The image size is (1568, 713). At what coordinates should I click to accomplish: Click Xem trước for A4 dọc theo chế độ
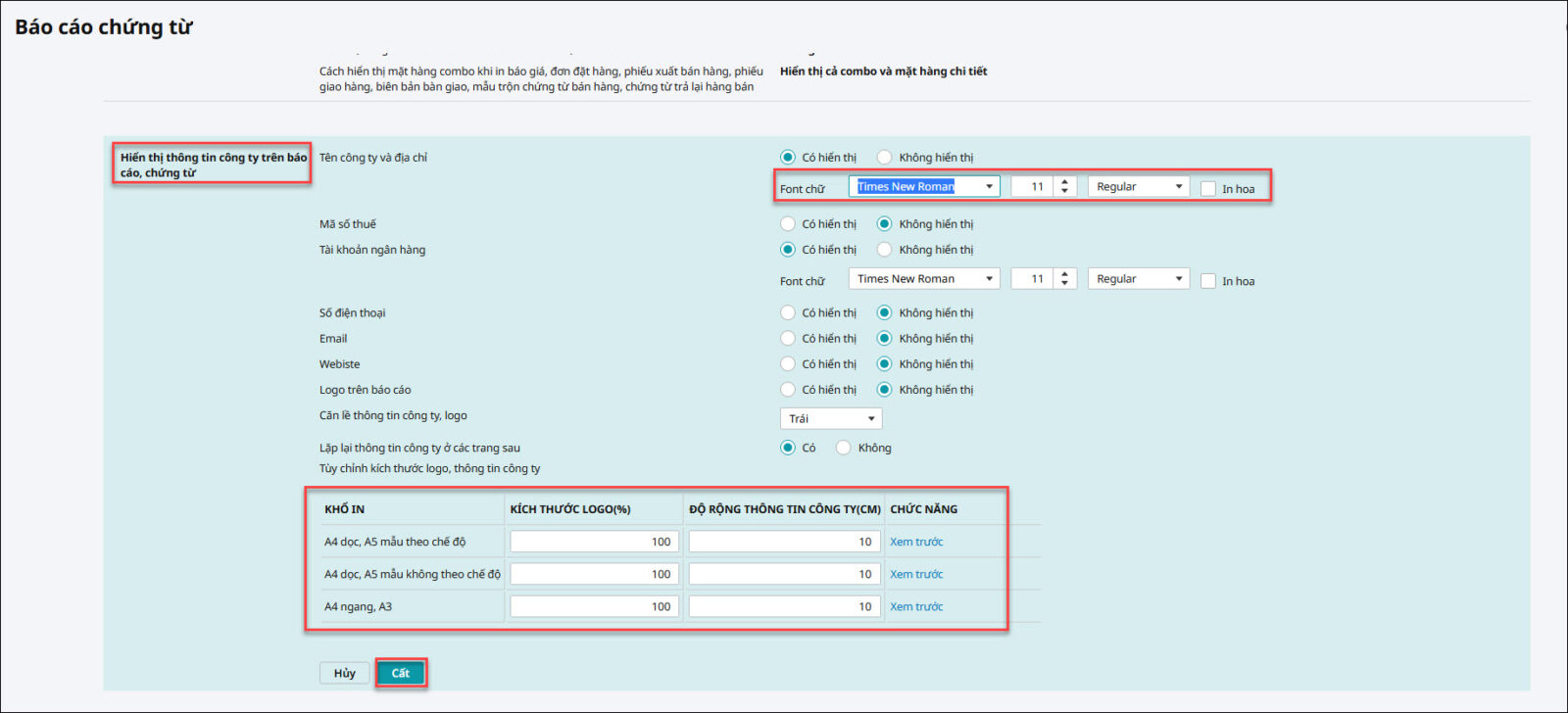[x=916, y=542]
